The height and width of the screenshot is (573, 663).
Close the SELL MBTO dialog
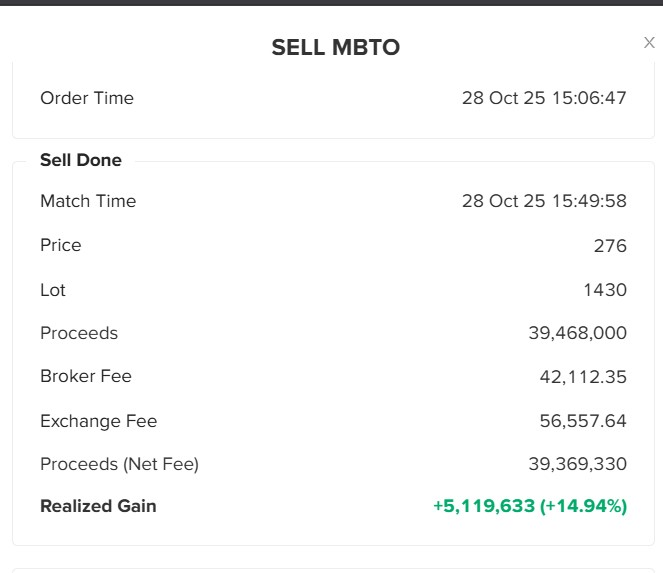click(x=649, y=43)
